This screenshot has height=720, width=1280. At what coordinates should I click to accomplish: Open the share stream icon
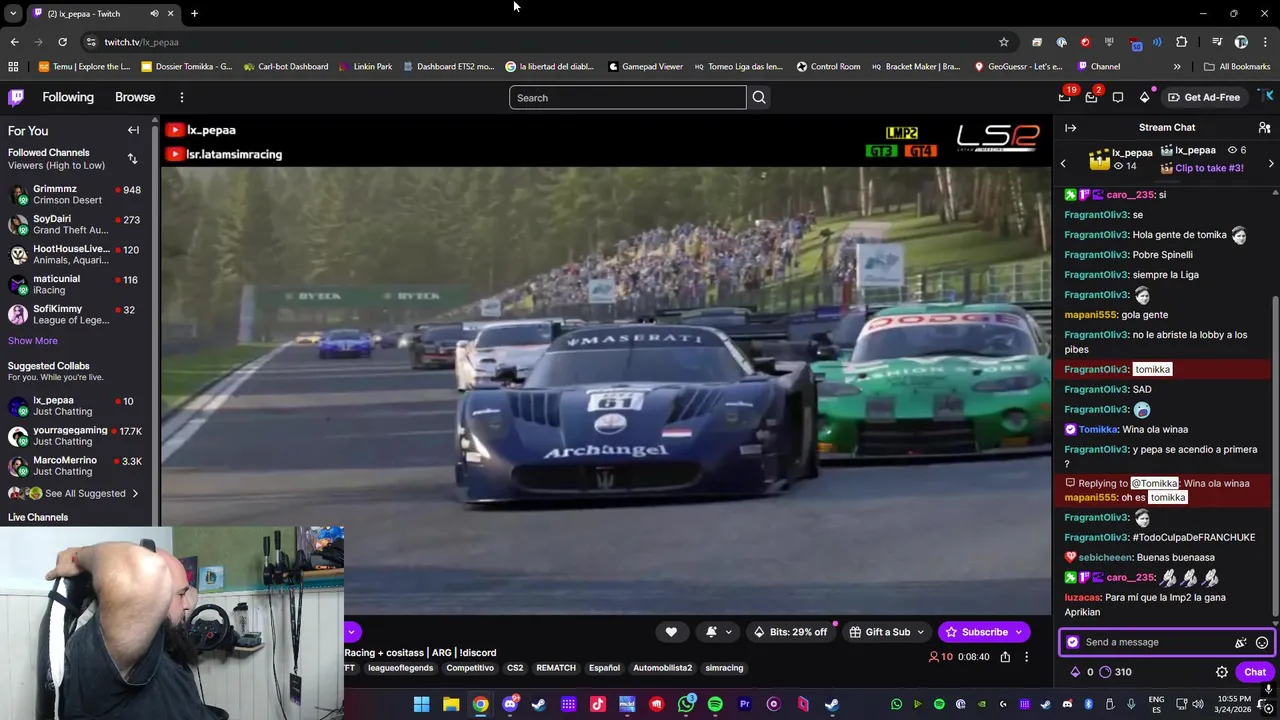point(1005,657)
